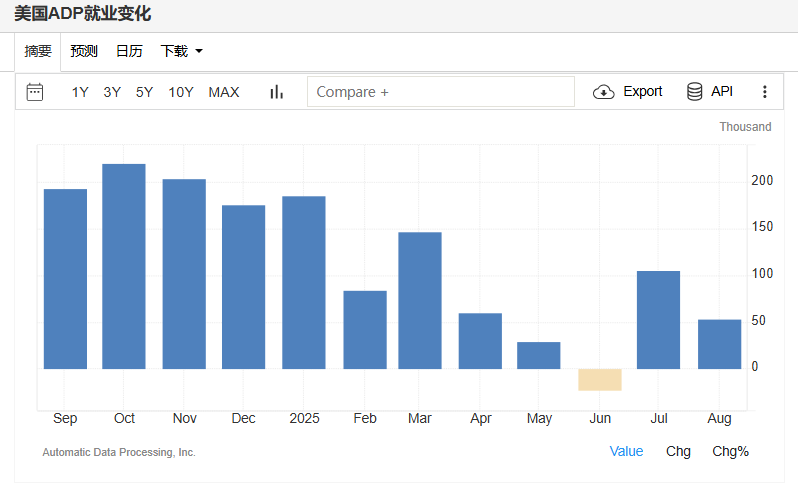Click the Compare + input field
The height and width of the screenshot is (496, 798).
pyautogui.click(x=440, y=92)
